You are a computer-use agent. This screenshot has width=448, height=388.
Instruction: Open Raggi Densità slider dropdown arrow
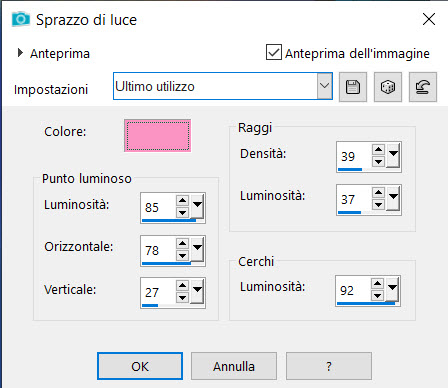tap(393, 154)
